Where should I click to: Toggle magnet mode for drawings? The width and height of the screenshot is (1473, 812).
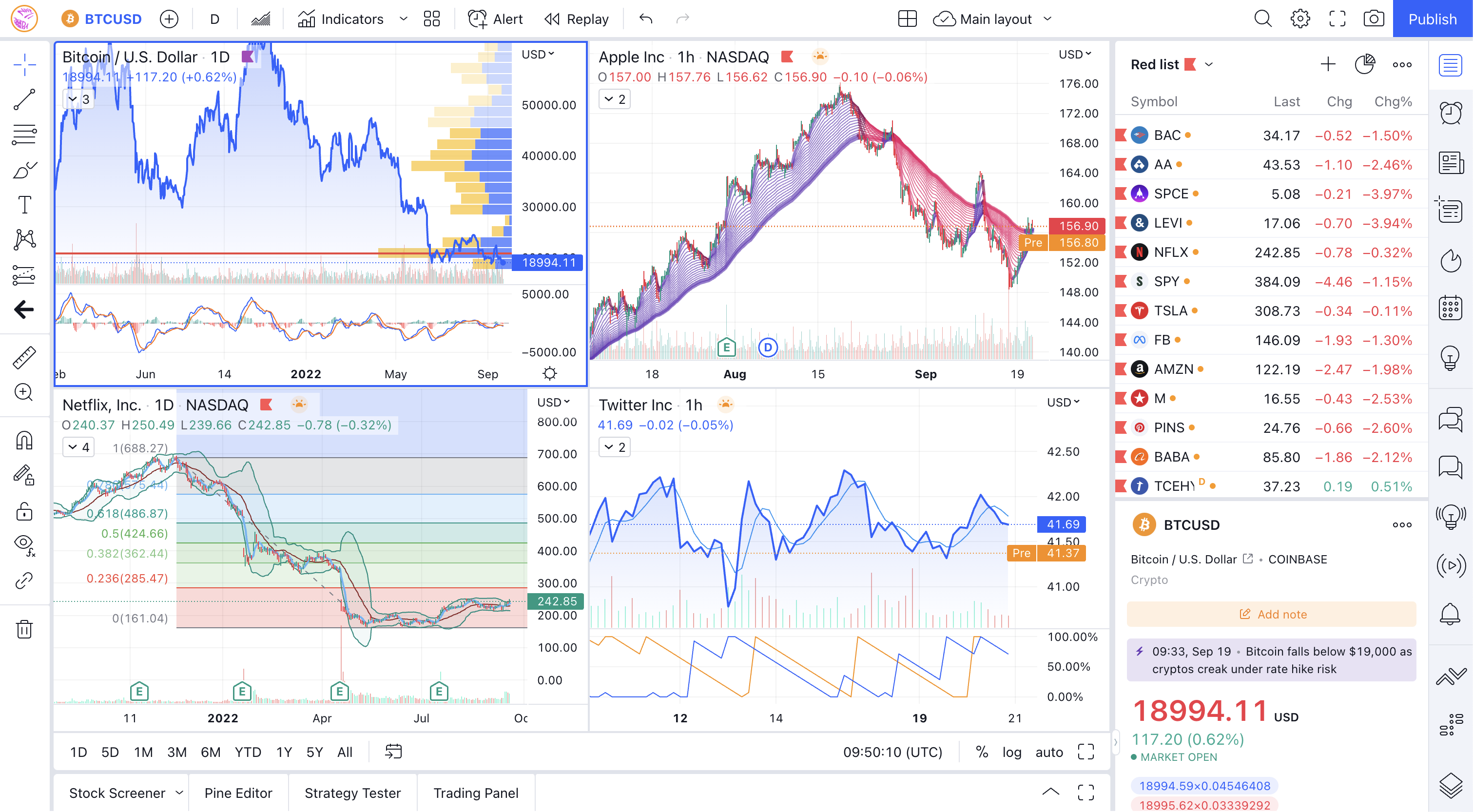[24, 440]
